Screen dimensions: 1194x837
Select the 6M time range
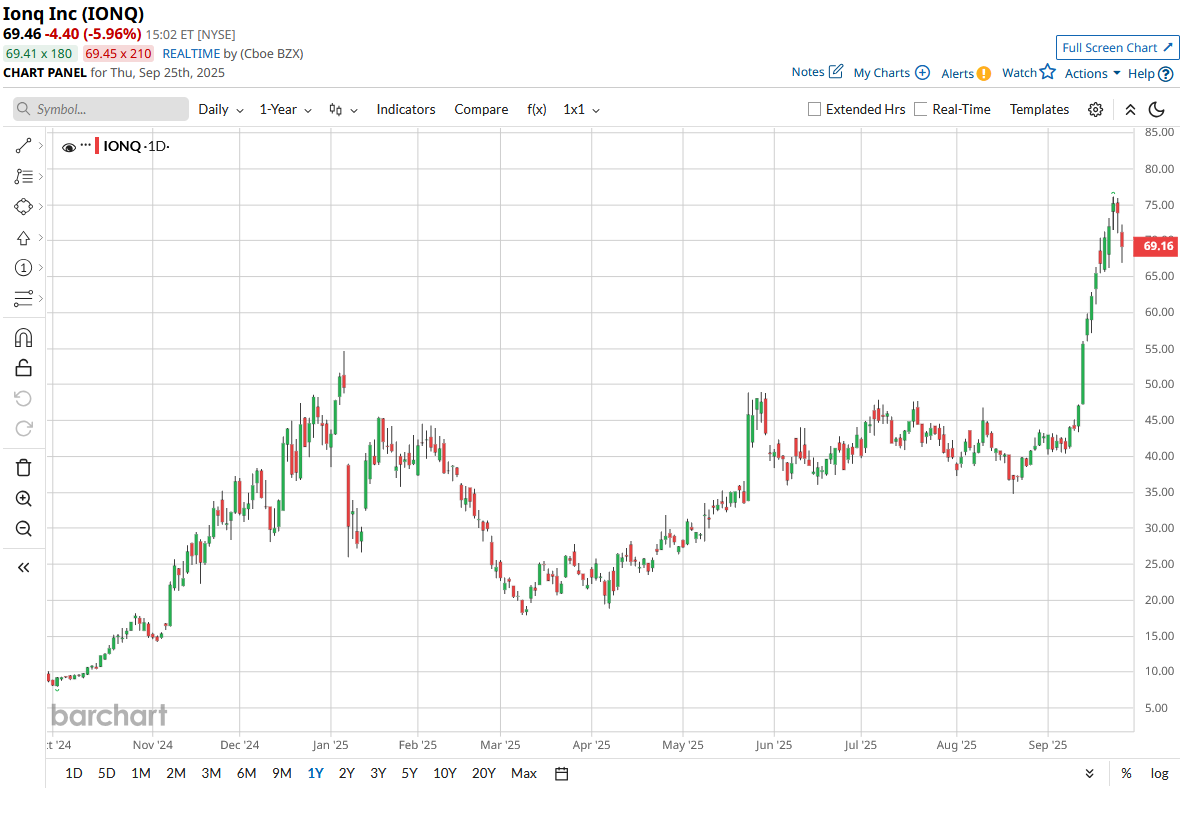point(246,774)
